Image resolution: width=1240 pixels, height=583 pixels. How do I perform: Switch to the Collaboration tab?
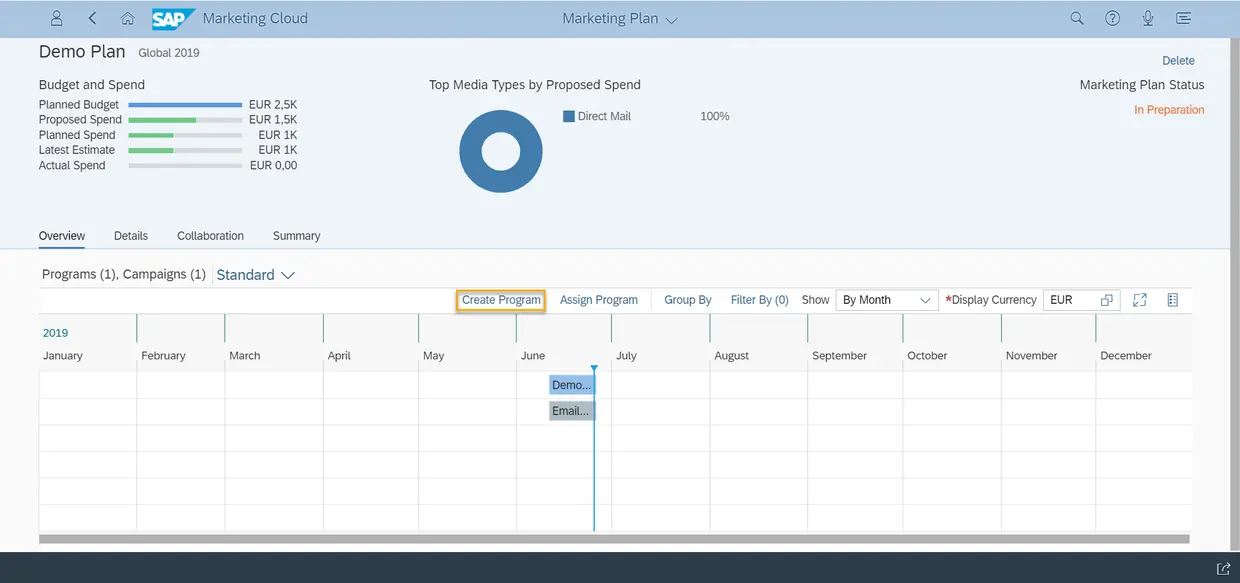pyautogui.click(x=210, y=236)
